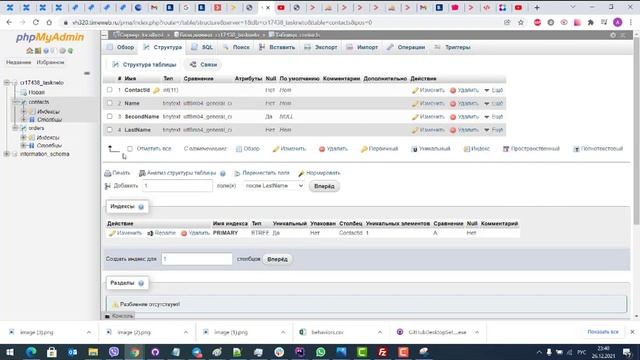Mark selected columns as Unique

coord(431,149)
